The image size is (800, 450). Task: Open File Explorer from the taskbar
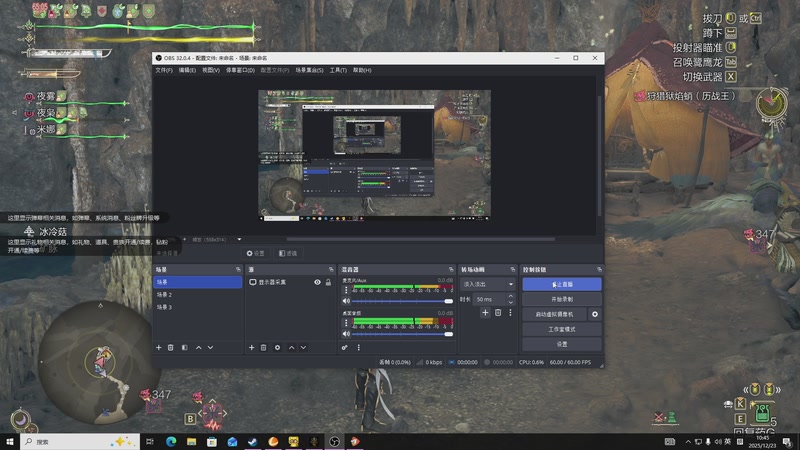191,441
